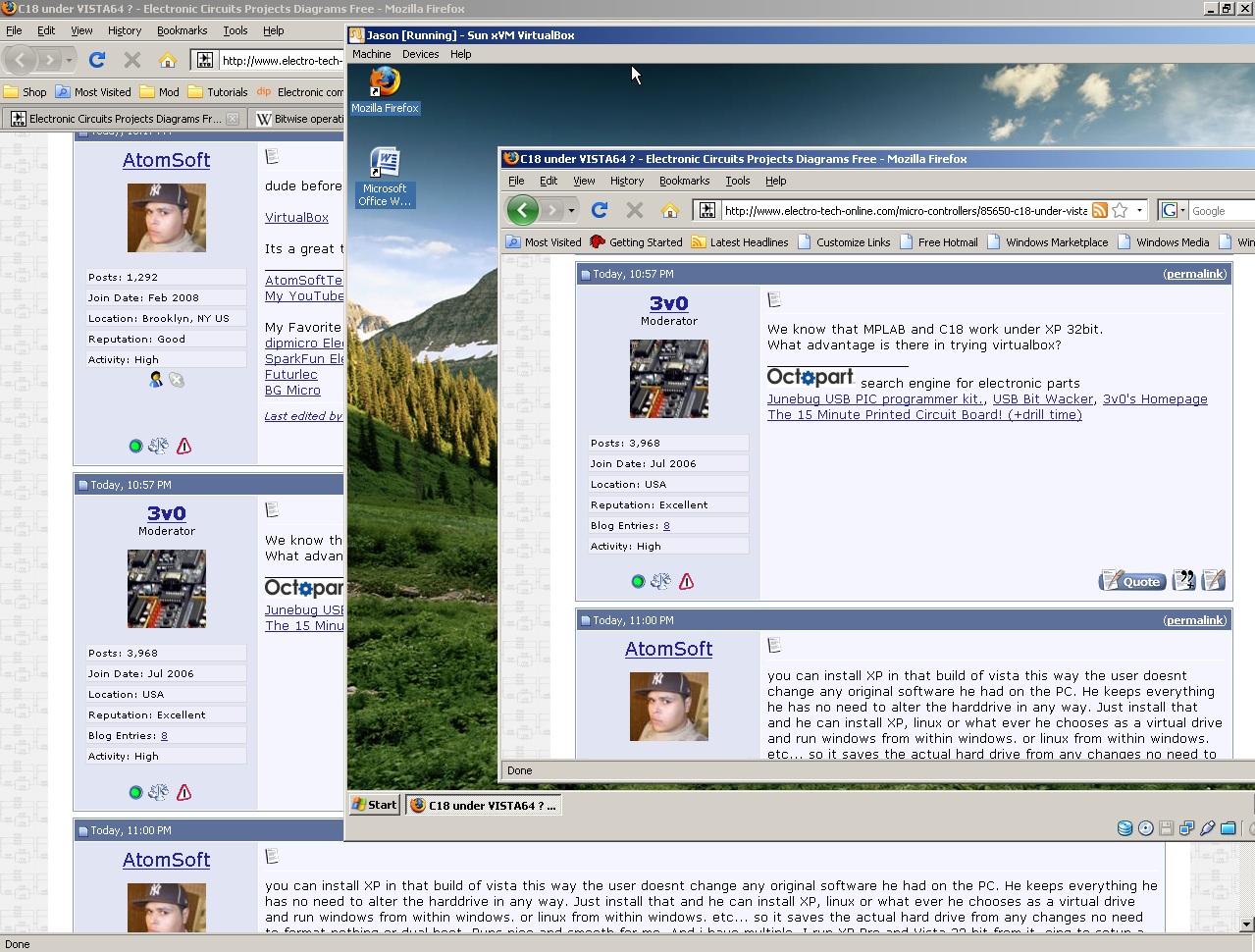1255x952 pixels.
Task: Click the site icon beside the outer Firefox URL
Action: (x=205, y=61)
